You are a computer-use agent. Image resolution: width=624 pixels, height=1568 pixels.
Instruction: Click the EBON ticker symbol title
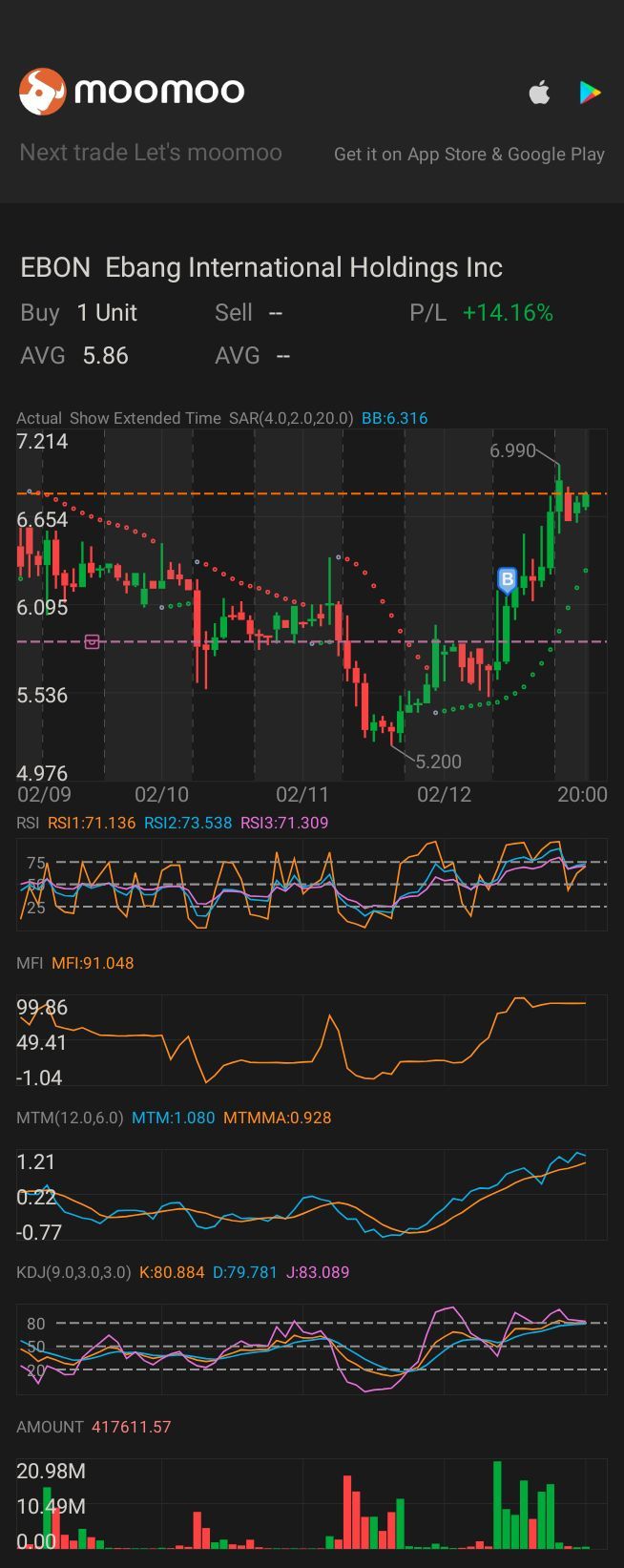click(x=55, y=267)
